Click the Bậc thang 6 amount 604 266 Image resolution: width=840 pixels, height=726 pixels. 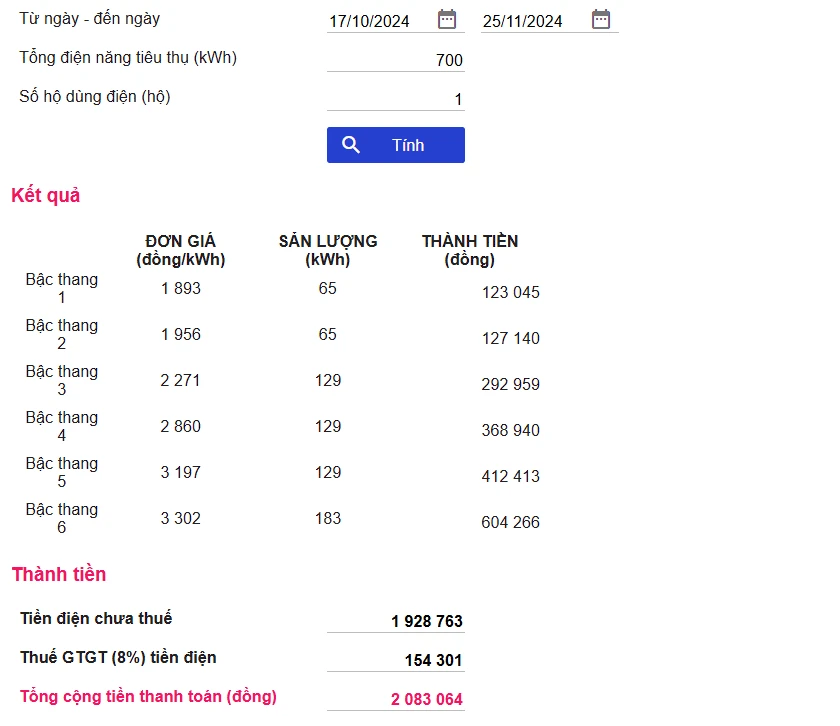[x=510, y=522]
